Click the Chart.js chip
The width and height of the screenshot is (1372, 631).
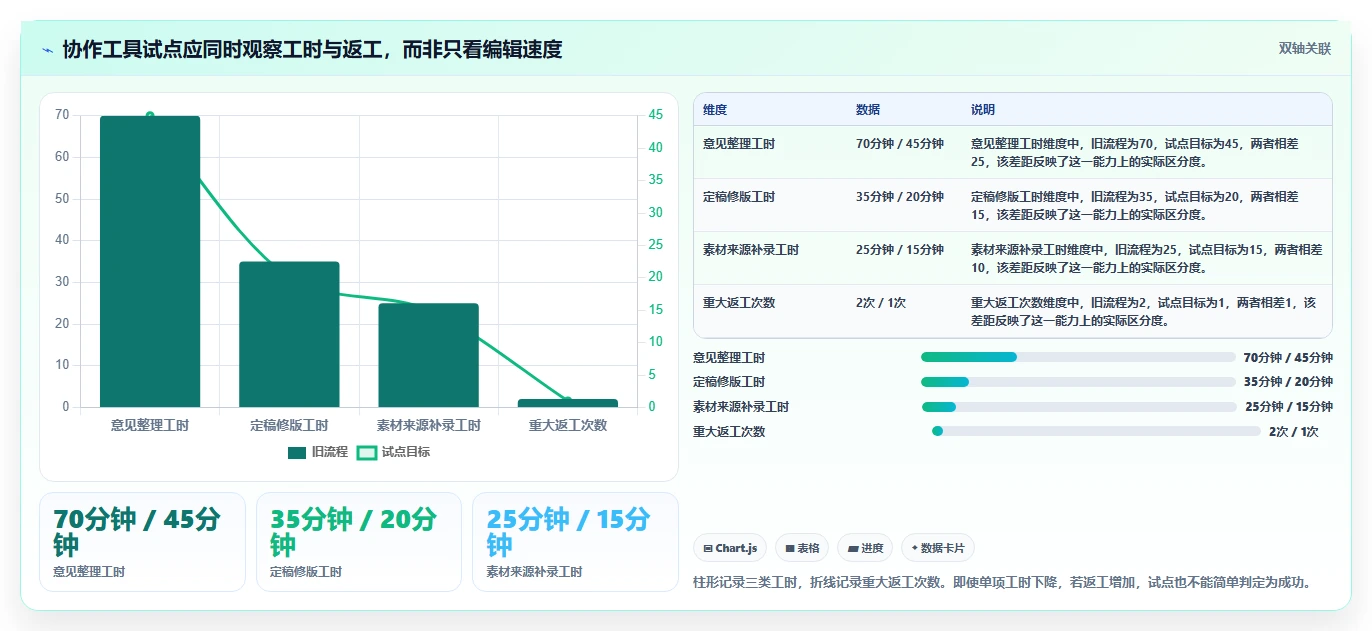pyautogui.click(x=731, y=548)
